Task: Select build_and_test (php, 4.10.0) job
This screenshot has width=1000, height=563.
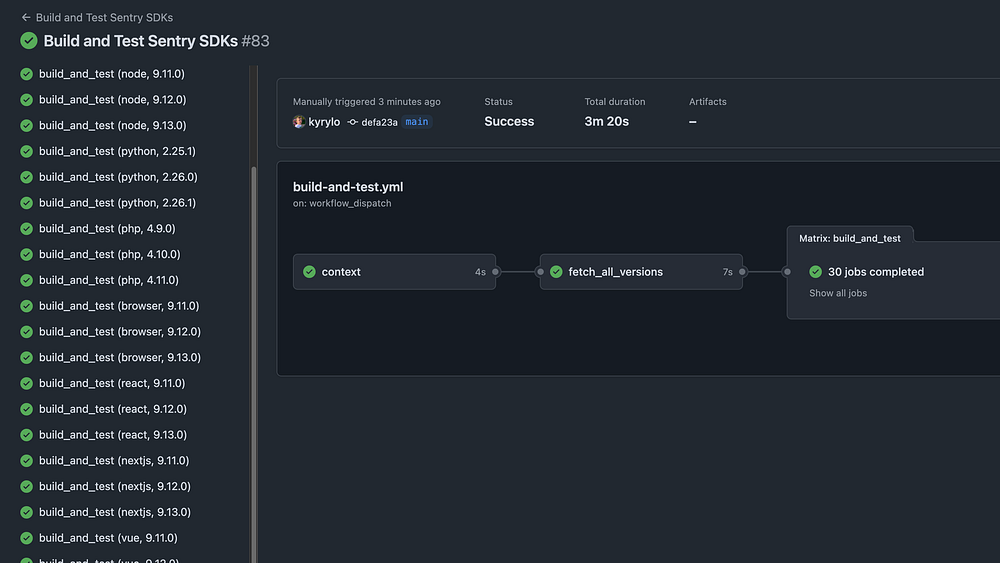Action: click(109, 254)
